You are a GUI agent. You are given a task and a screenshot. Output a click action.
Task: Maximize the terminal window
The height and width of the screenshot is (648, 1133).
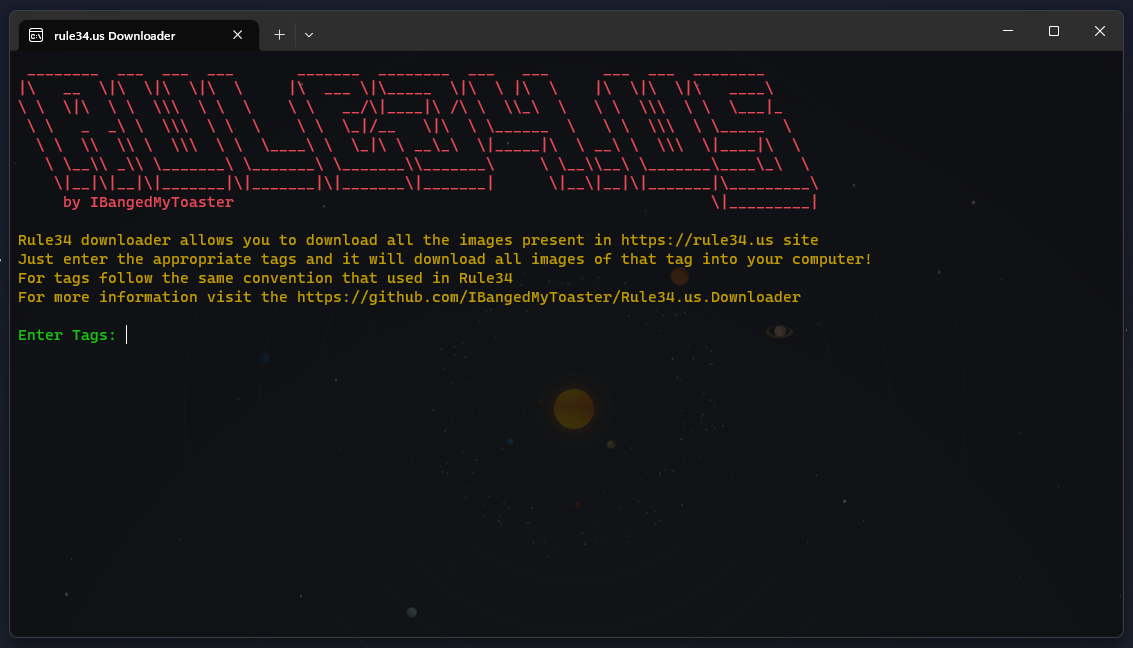1053,31
